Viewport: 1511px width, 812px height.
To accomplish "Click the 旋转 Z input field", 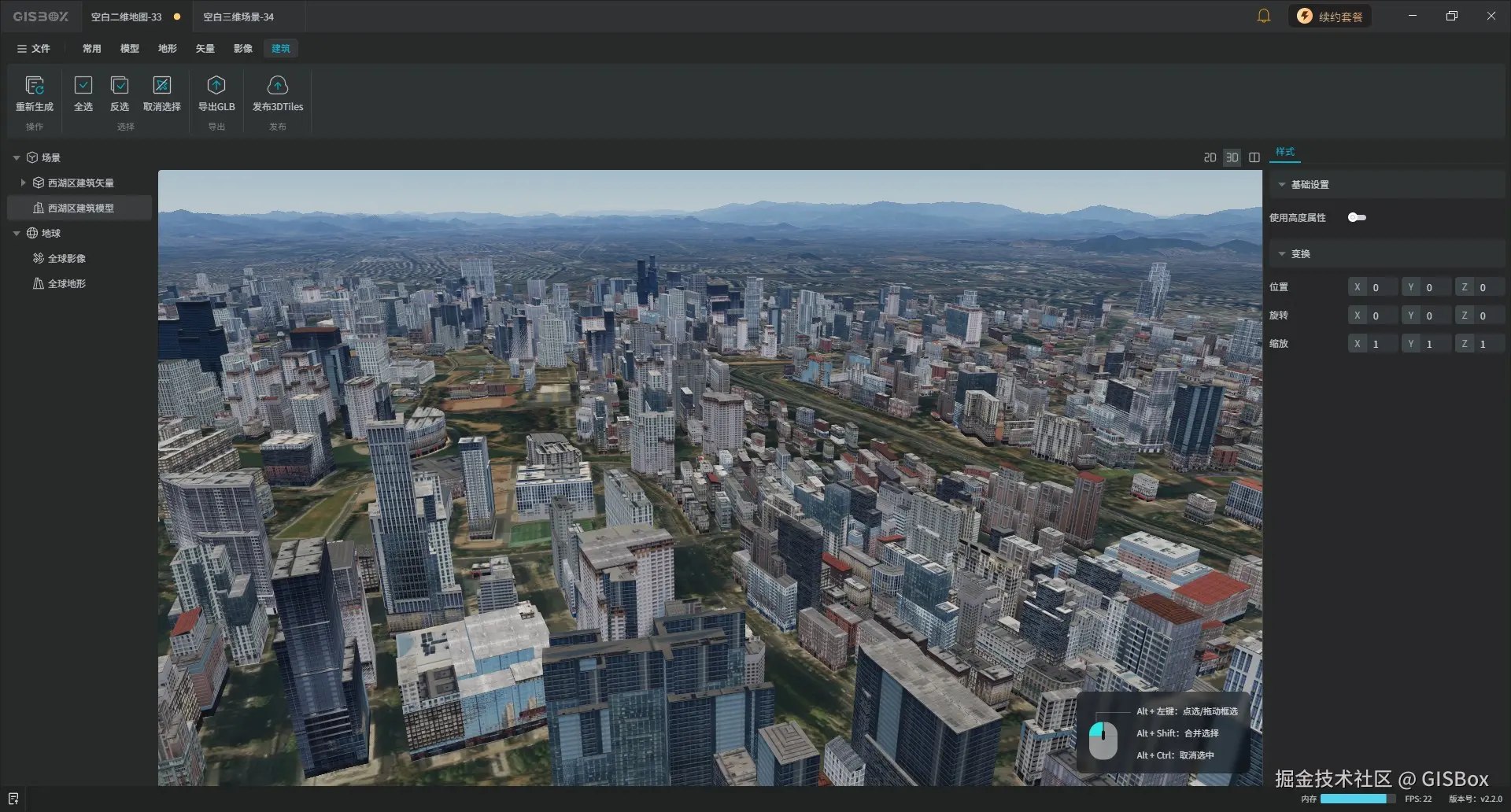I will click(x=1480, y=316).
